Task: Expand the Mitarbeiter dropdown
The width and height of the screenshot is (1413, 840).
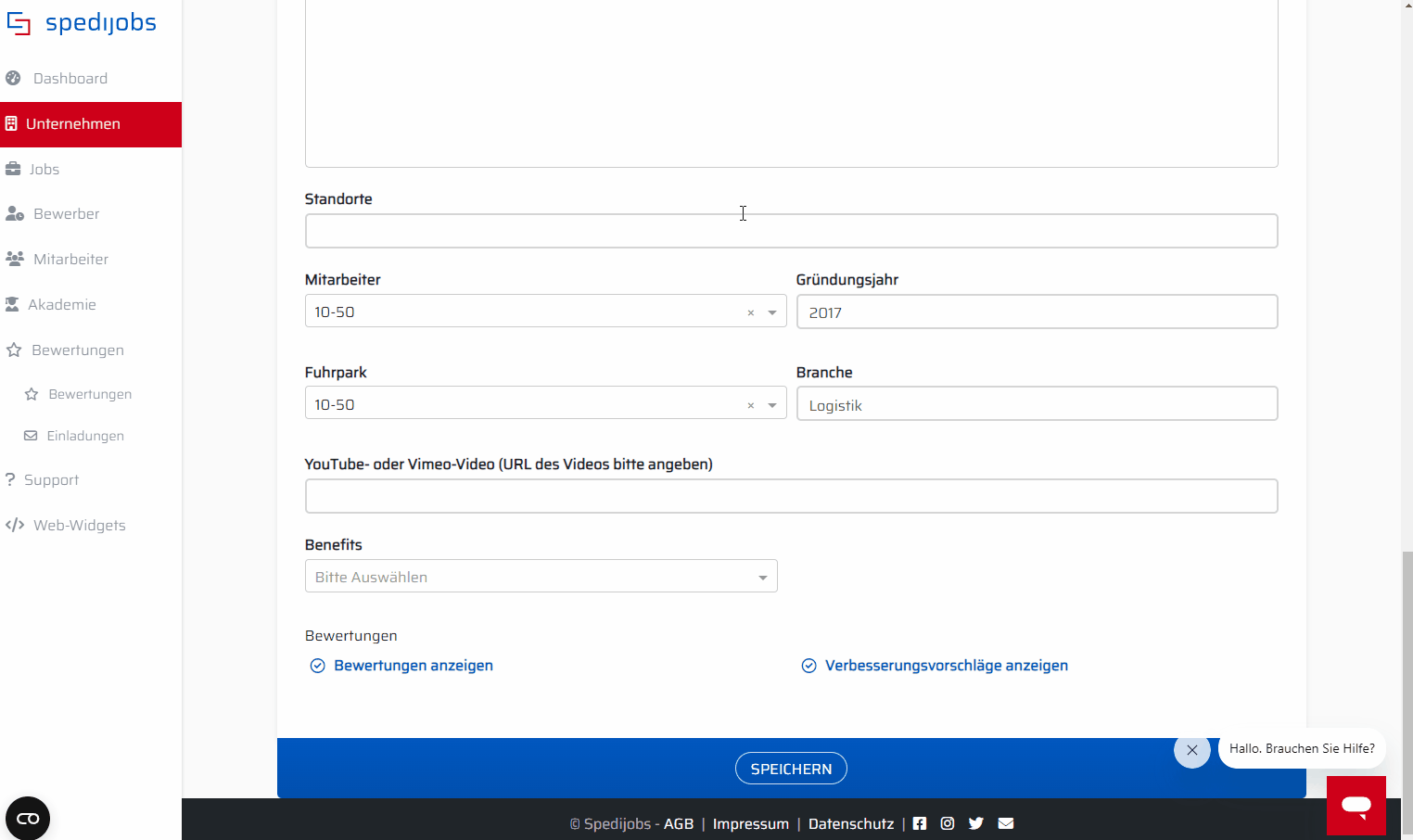Action: (772, 313)
